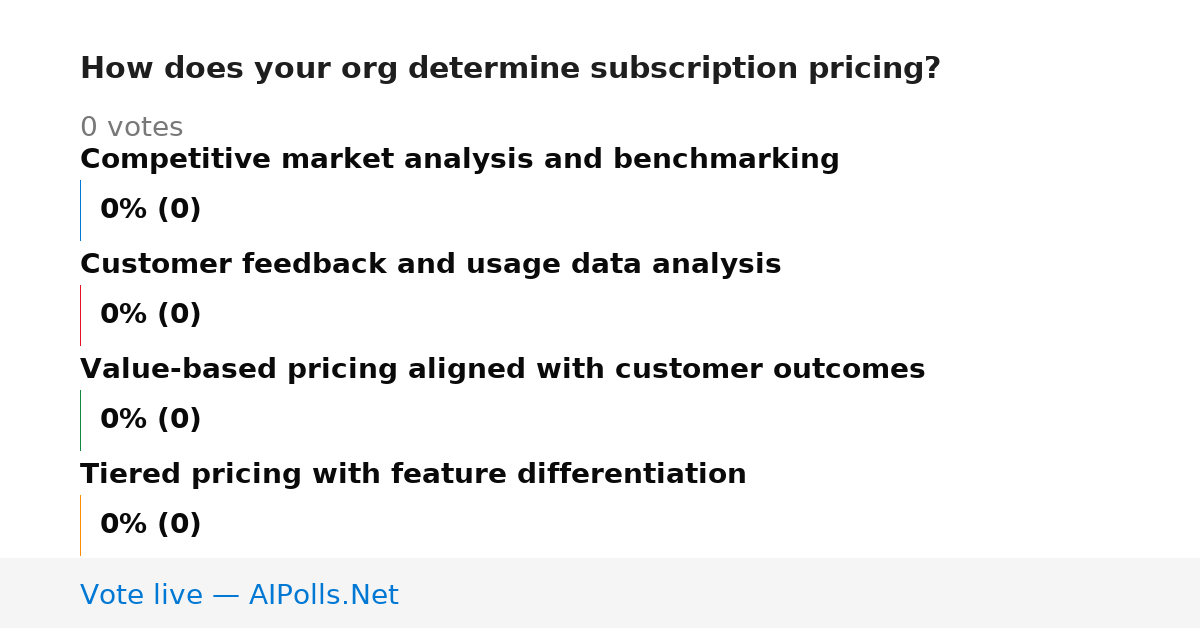
Task: Click the green bar for Value-based pricing
Action: [x=80, y=420]
